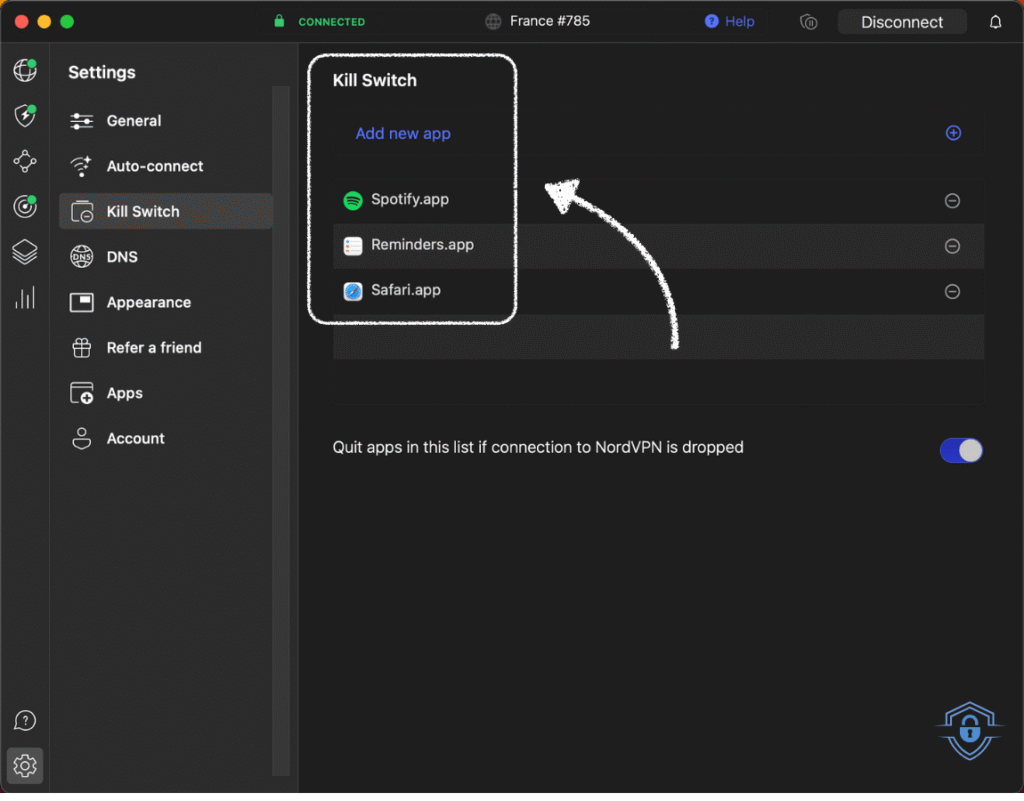This screenshot has width=1024, height=801.
Task: Open the stacked layers sidebar icon
Action: click(25, 252)
